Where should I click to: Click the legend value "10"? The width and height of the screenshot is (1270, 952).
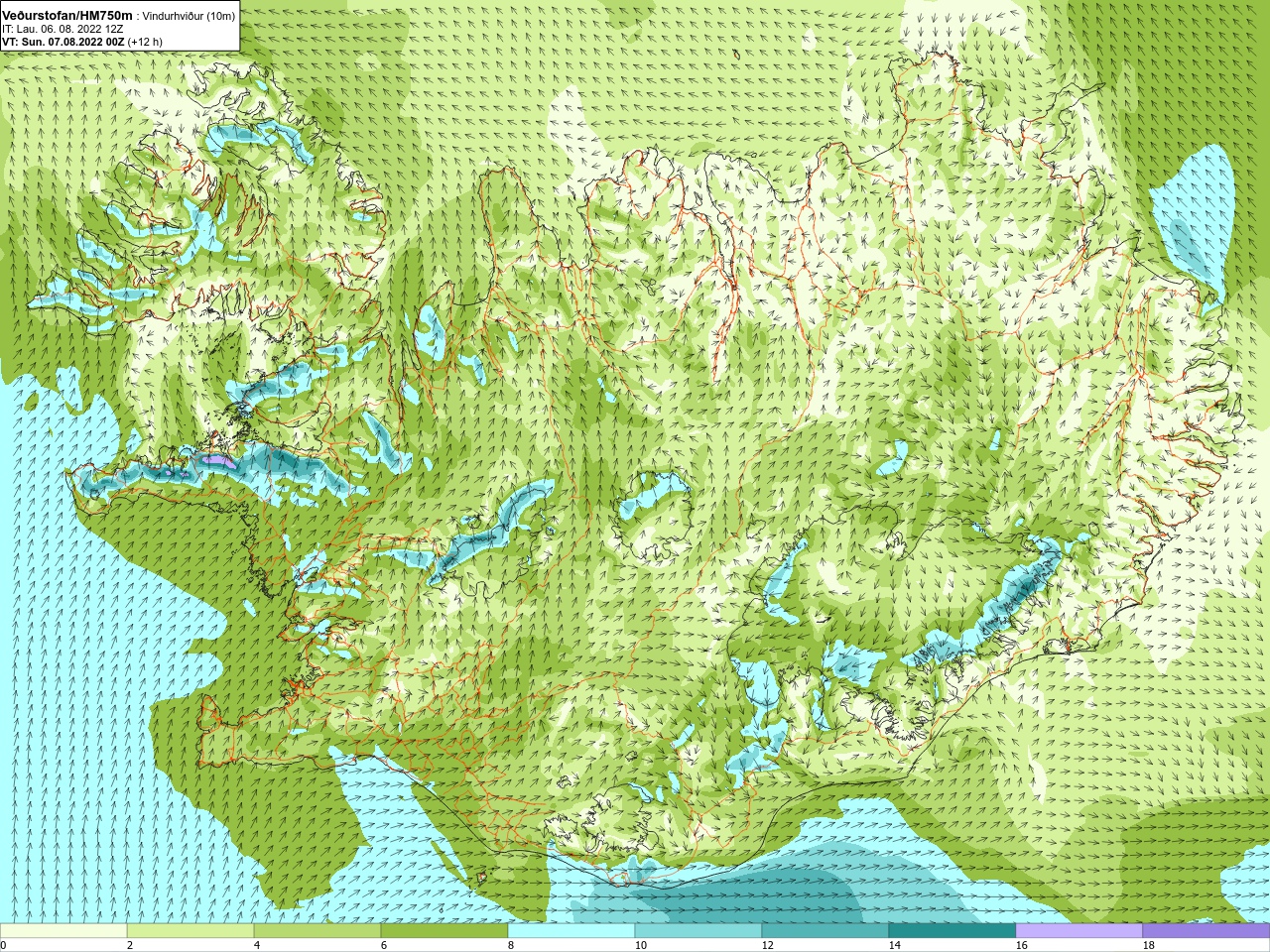coord(640,945)
